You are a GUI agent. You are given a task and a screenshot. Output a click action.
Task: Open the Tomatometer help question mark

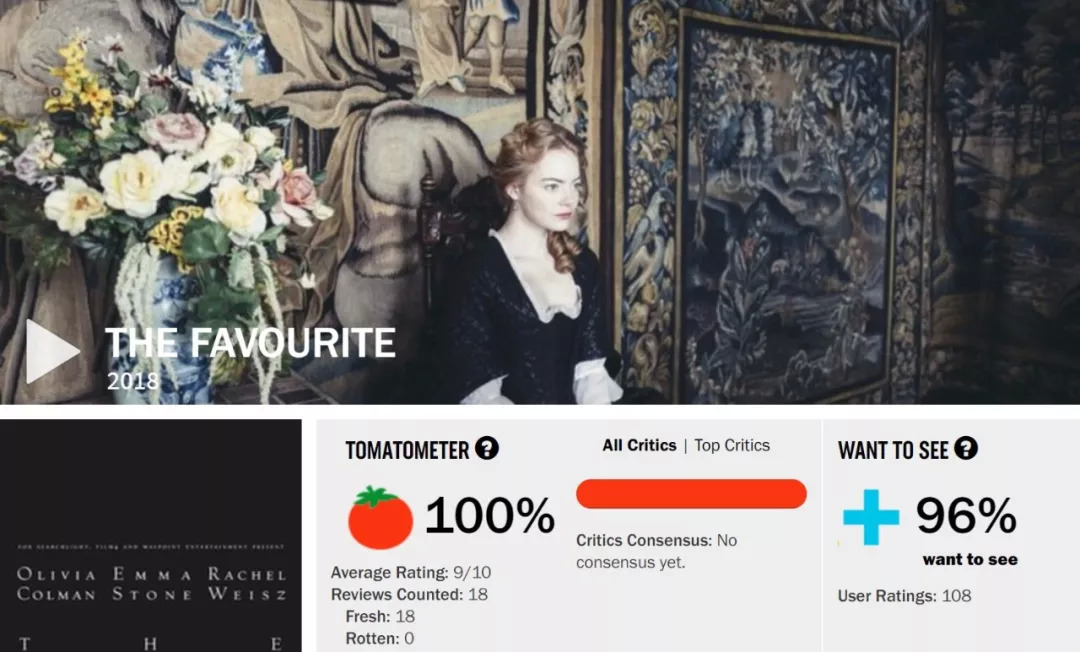[x=487, y=448]
